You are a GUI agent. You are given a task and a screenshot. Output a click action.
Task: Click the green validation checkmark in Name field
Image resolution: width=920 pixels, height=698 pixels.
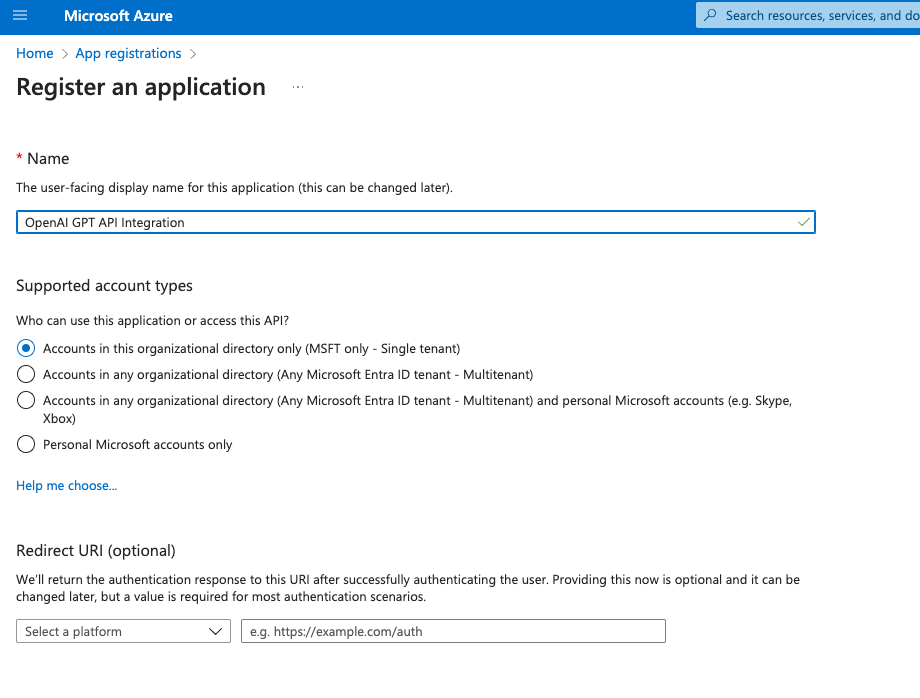click(x=803, y=221)
